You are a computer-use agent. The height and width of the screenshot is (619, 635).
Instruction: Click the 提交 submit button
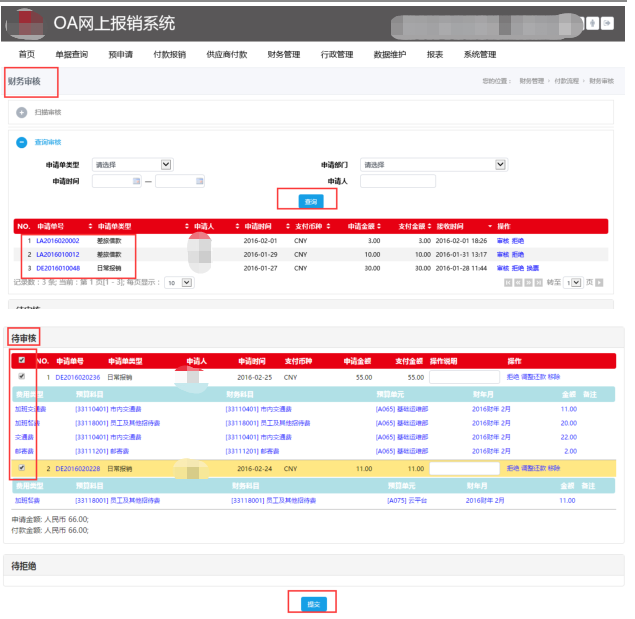click(x=313, y=603)
